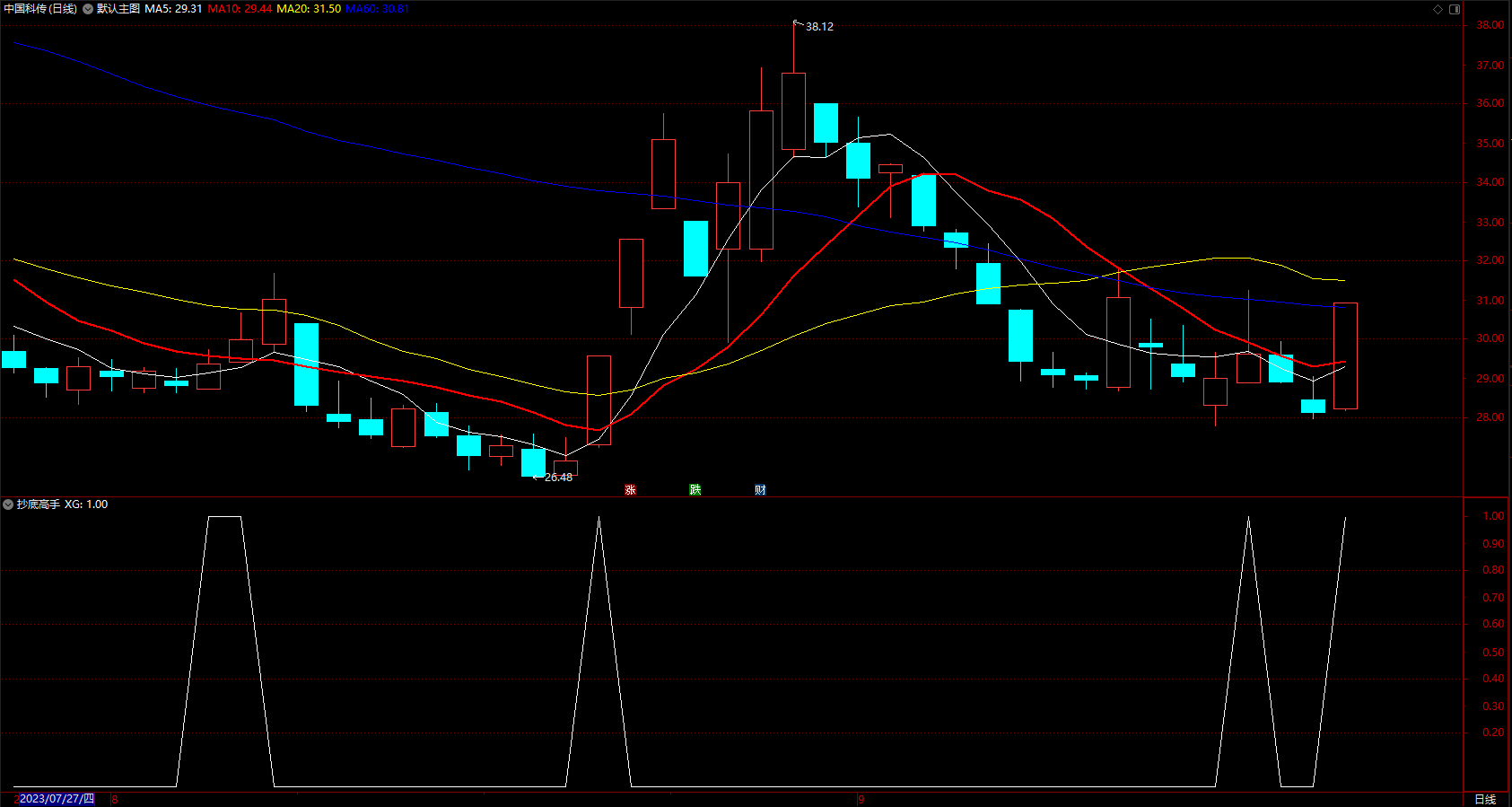This screenshot has height=807, width=1512.
Task: Select the MA5: 29.31 indicator value
Action: [173, 9]
